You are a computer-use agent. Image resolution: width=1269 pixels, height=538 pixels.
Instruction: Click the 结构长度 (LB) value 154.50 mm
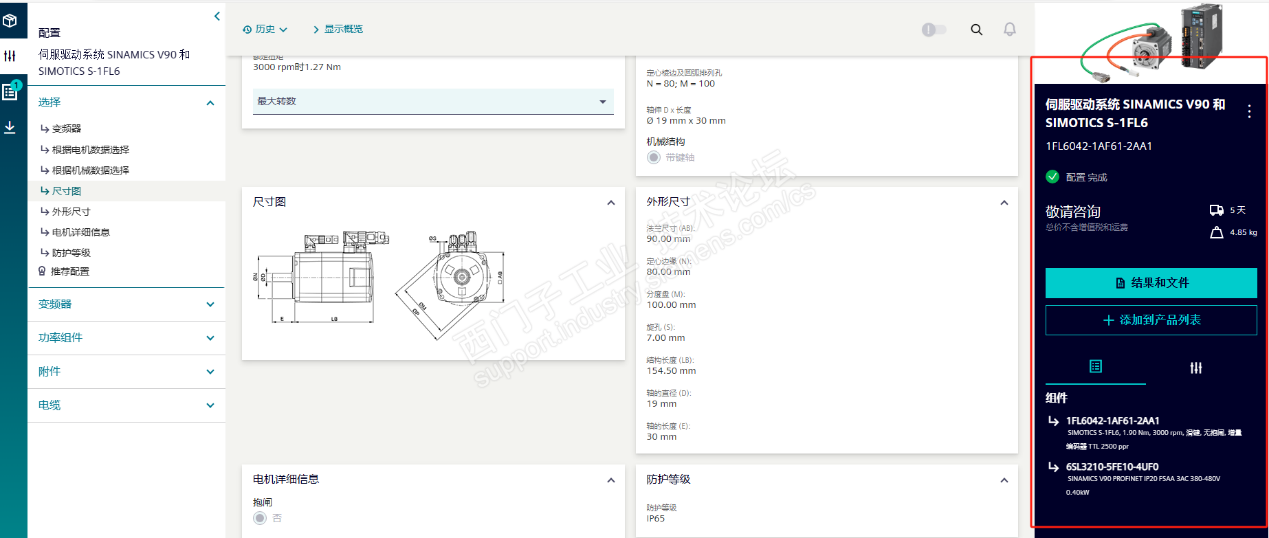671,370
